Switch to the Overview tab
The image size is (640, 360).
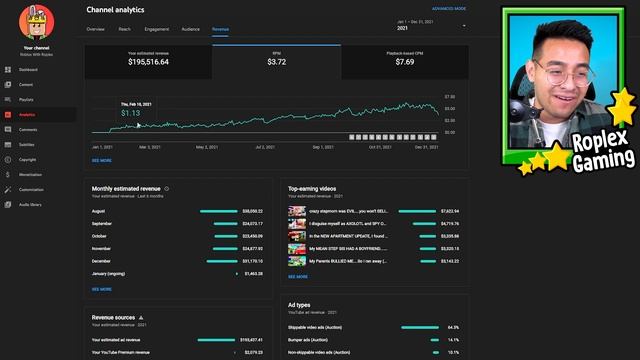coord(96,29)
